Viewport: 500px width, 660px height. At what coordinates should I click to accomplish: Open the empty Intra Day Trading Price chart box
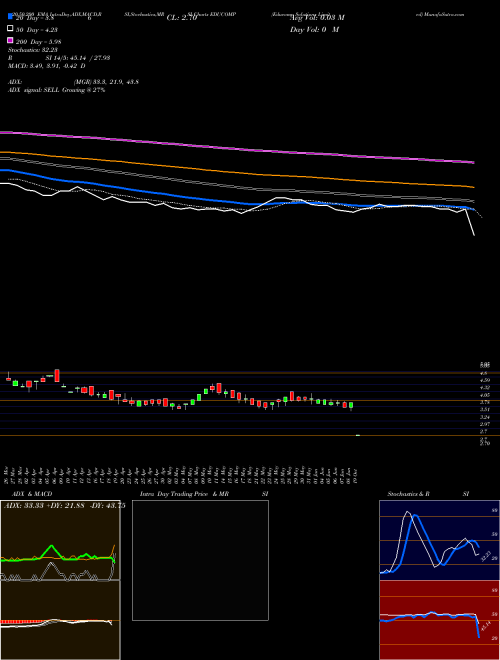pyautogui.click(x=200, y=560)
